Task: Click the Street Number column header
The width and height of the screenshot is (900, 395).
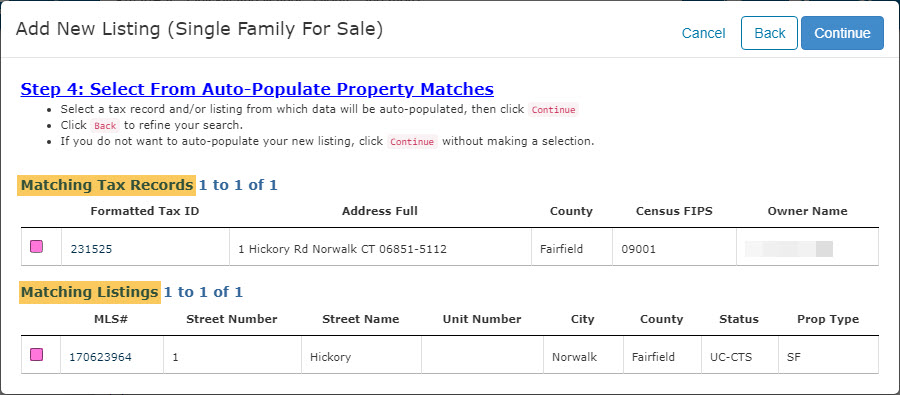Action: tap(232, 319)
